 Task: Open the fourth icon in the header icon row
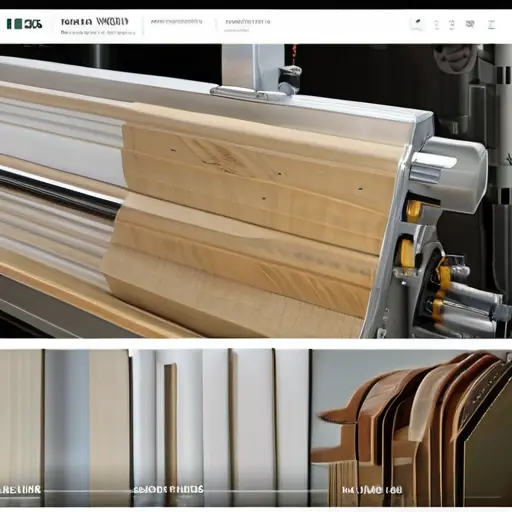(x=470, y=24)
